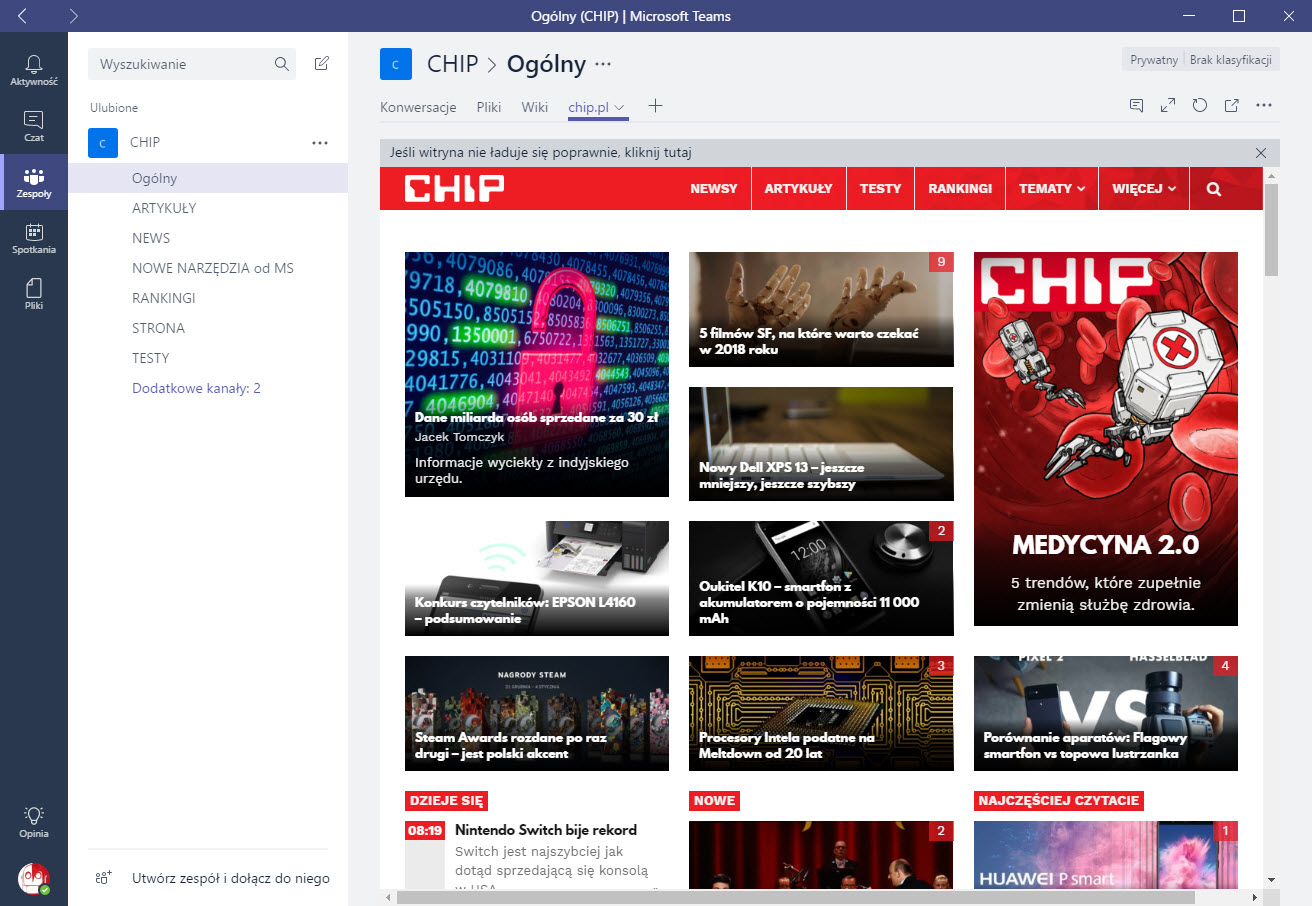Open Procesory Intela Meltdown article

tap(821, 713)
